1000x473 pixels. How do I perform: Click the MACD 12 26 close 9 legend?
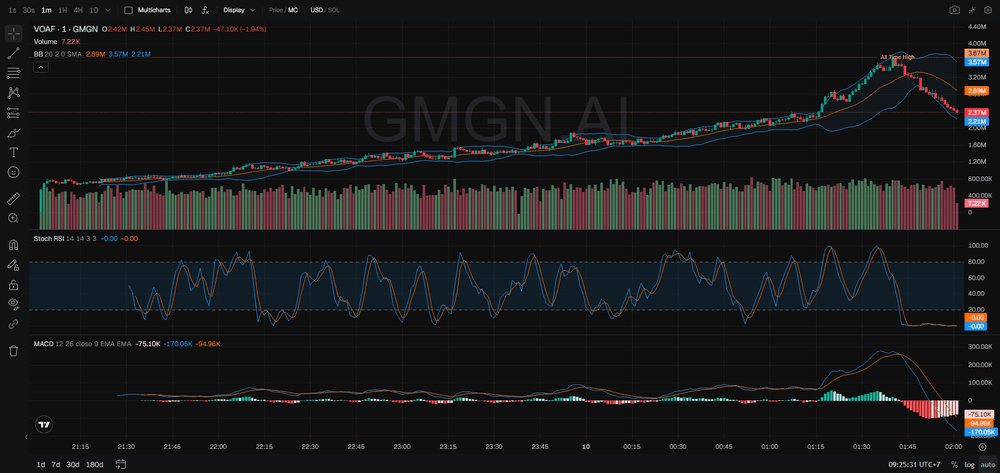click(82, 344)
